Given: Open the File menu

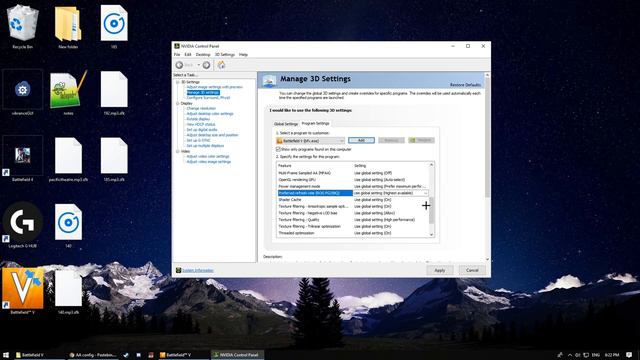Looking at the screenshot, I should click(x=177, y=55).
